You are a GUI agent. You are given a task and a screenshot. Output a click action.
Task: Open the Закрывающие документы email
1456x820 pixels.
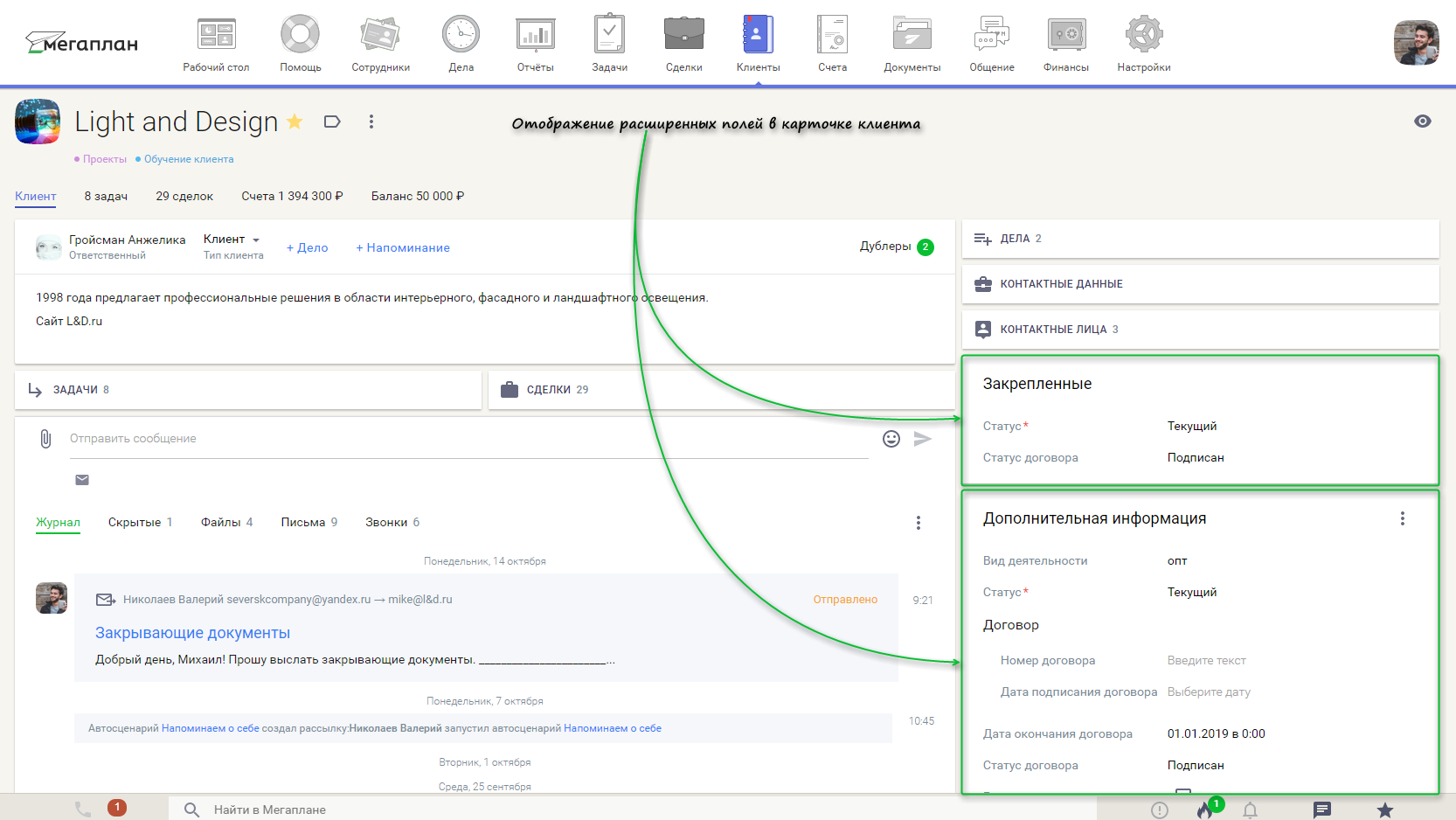[x=192, y=633]
